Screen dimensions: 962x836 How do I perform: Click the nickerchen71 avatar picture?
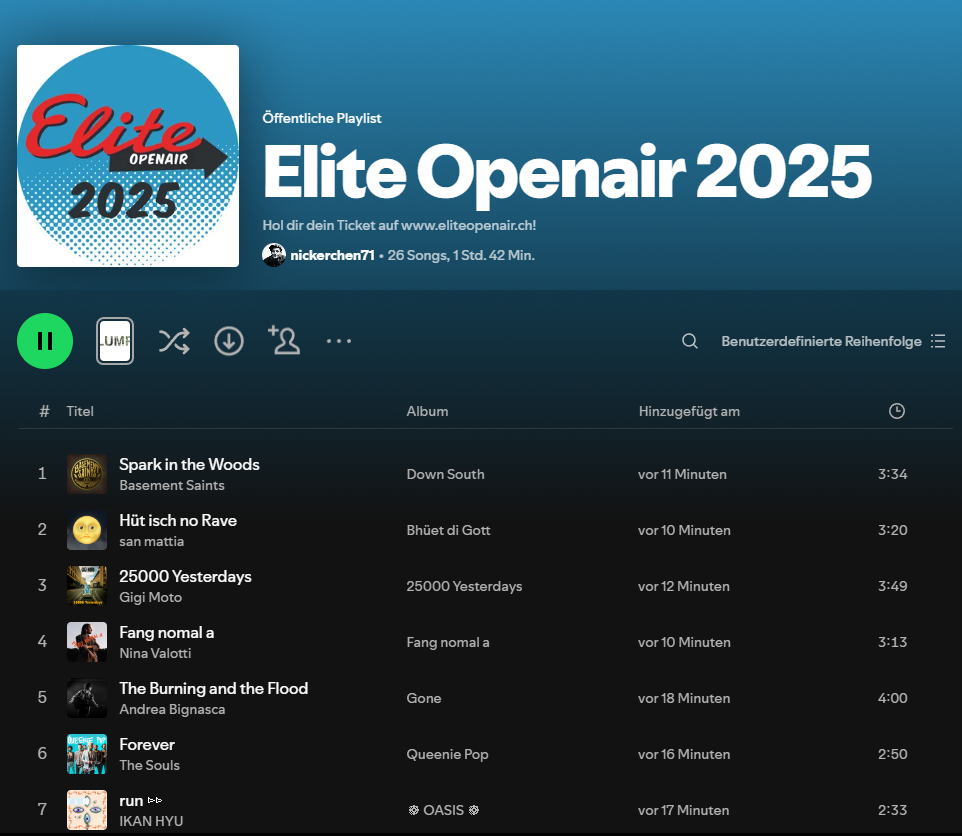(x=274, y=255)
